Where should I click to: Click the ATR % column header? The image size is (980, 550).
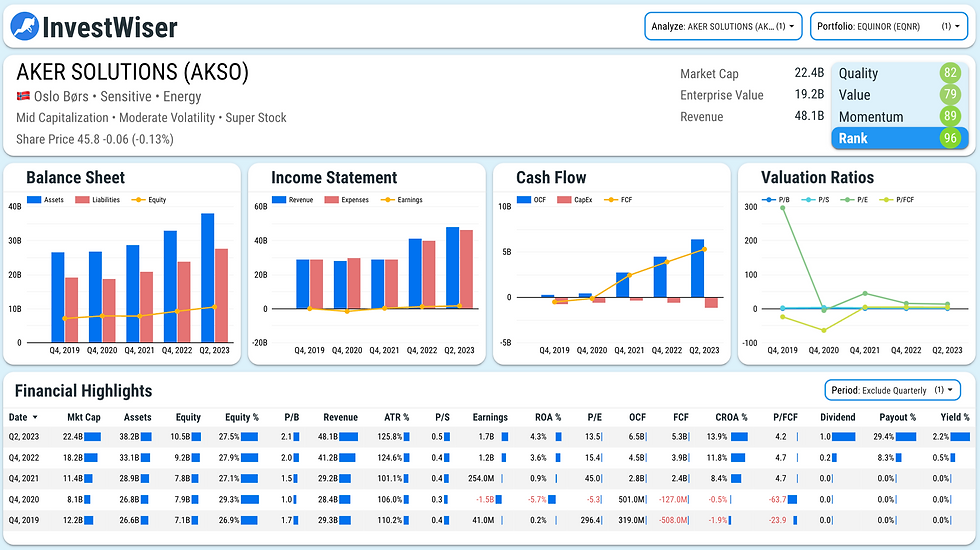pos(396,418)
